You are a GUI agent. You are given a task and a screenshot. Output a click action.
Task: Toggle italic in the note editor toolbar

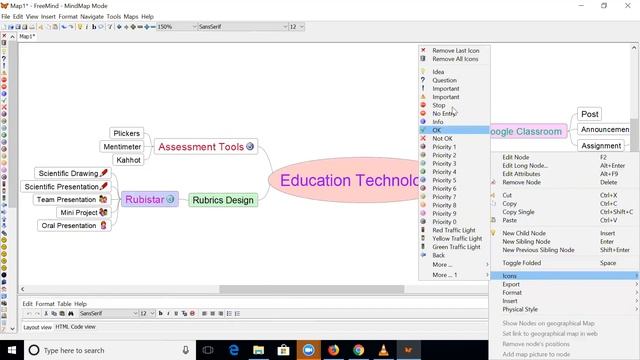coord(168,313)
